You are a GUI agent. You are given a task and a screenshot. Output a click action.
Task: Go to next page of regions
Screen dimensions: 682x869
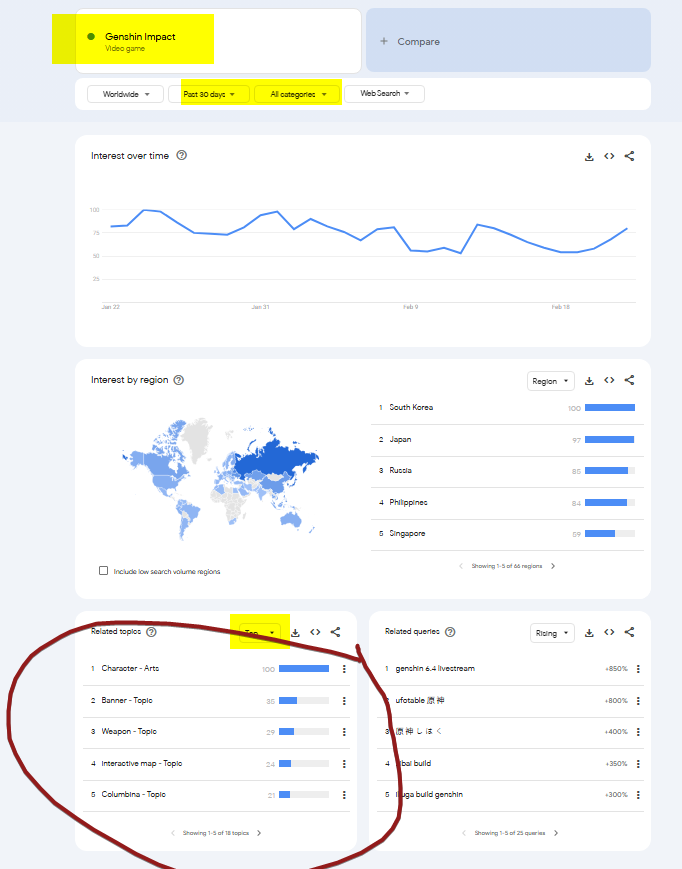(x=553, y=566)
